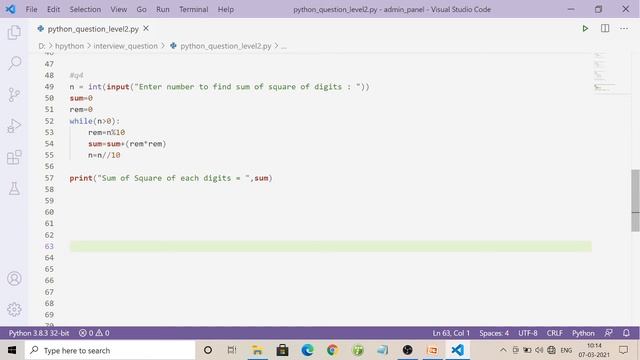
Task: Click the while(n>0) code line
Action: (x=95, y=121)
